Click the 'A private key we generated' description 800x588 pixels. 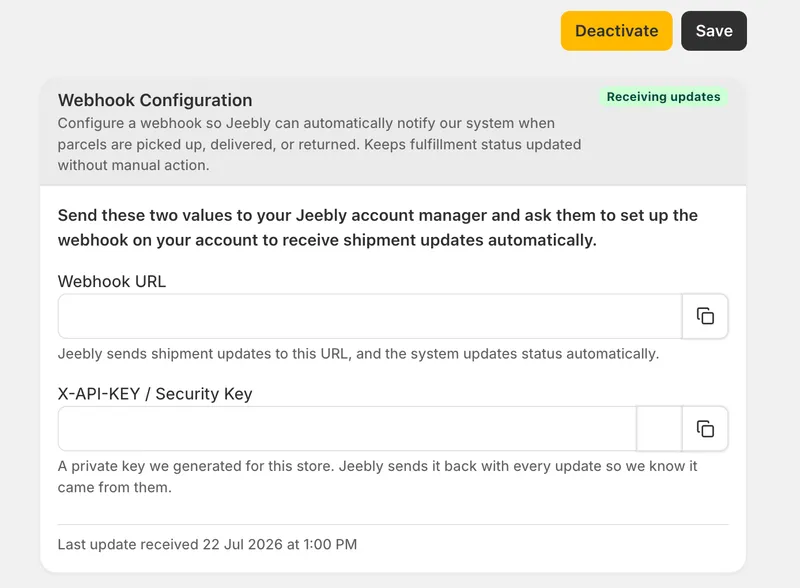(378, 476)
